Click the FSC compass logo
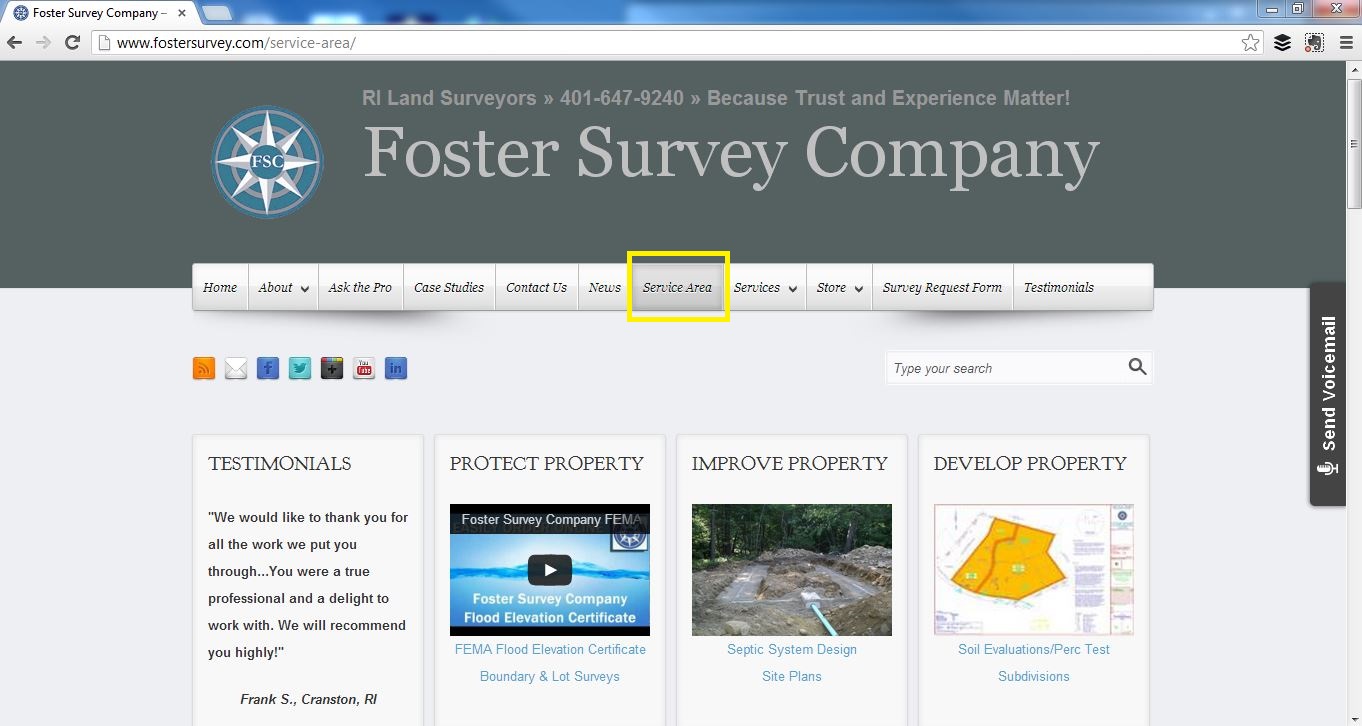Screen dimensions: 1362x726 pyautogui.click(x=267, y=162)
